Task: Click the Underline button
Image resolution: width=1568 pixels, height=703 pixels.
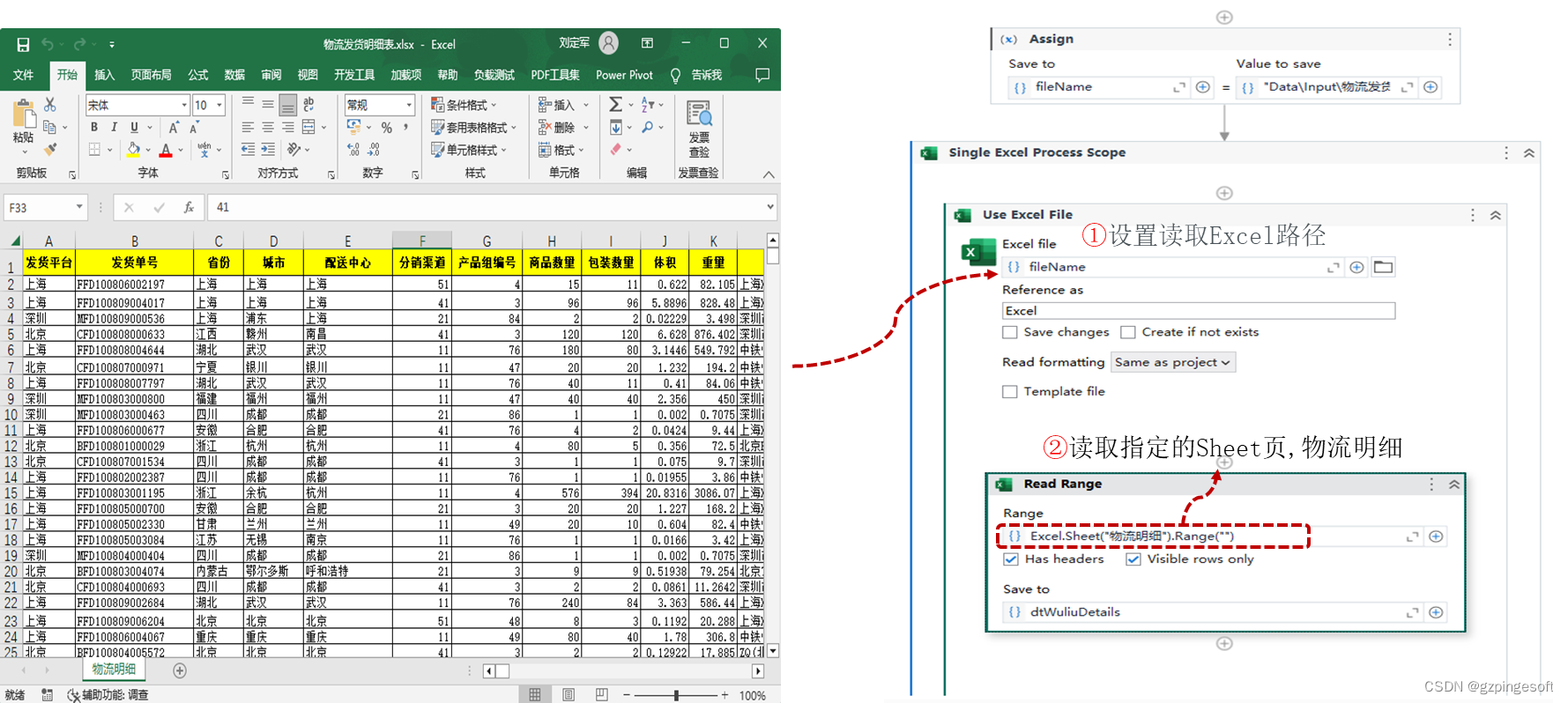Action: (134, 127)
